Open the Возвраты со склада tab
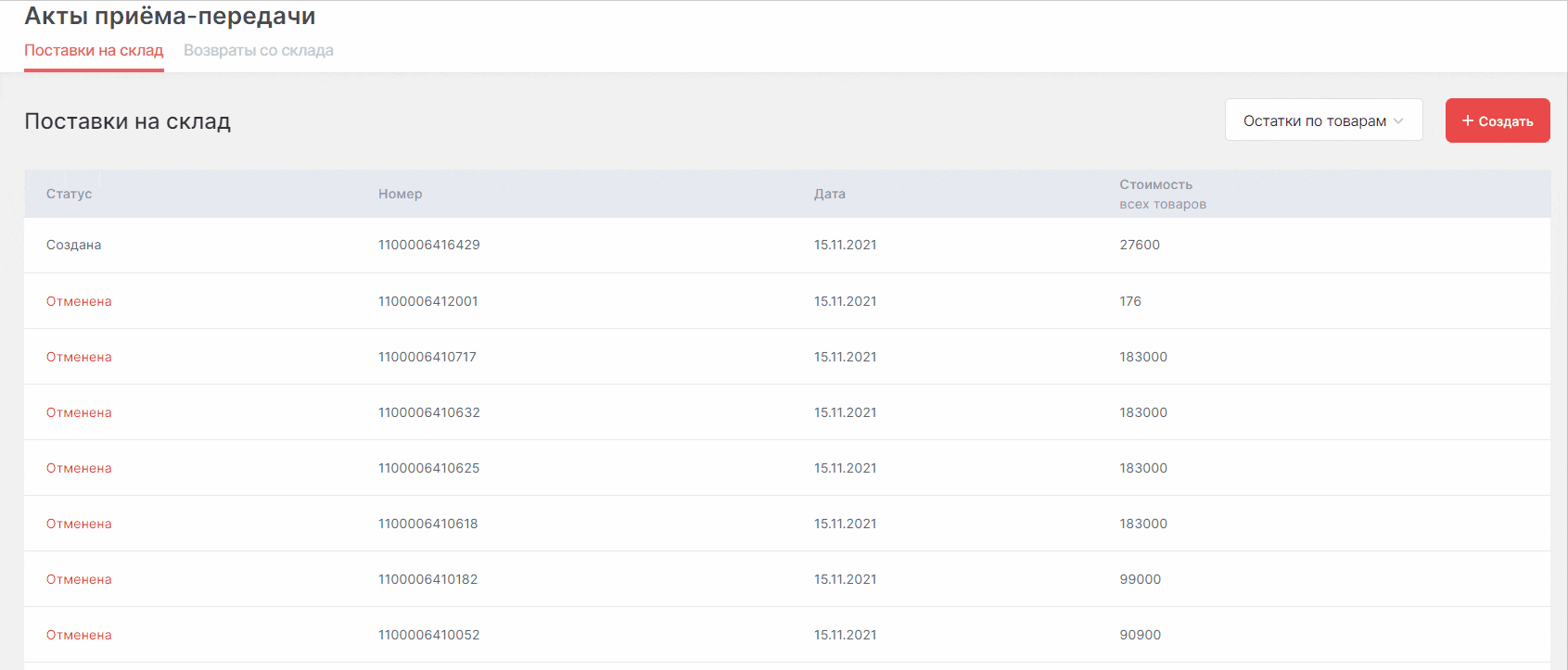 coord(259,50)
